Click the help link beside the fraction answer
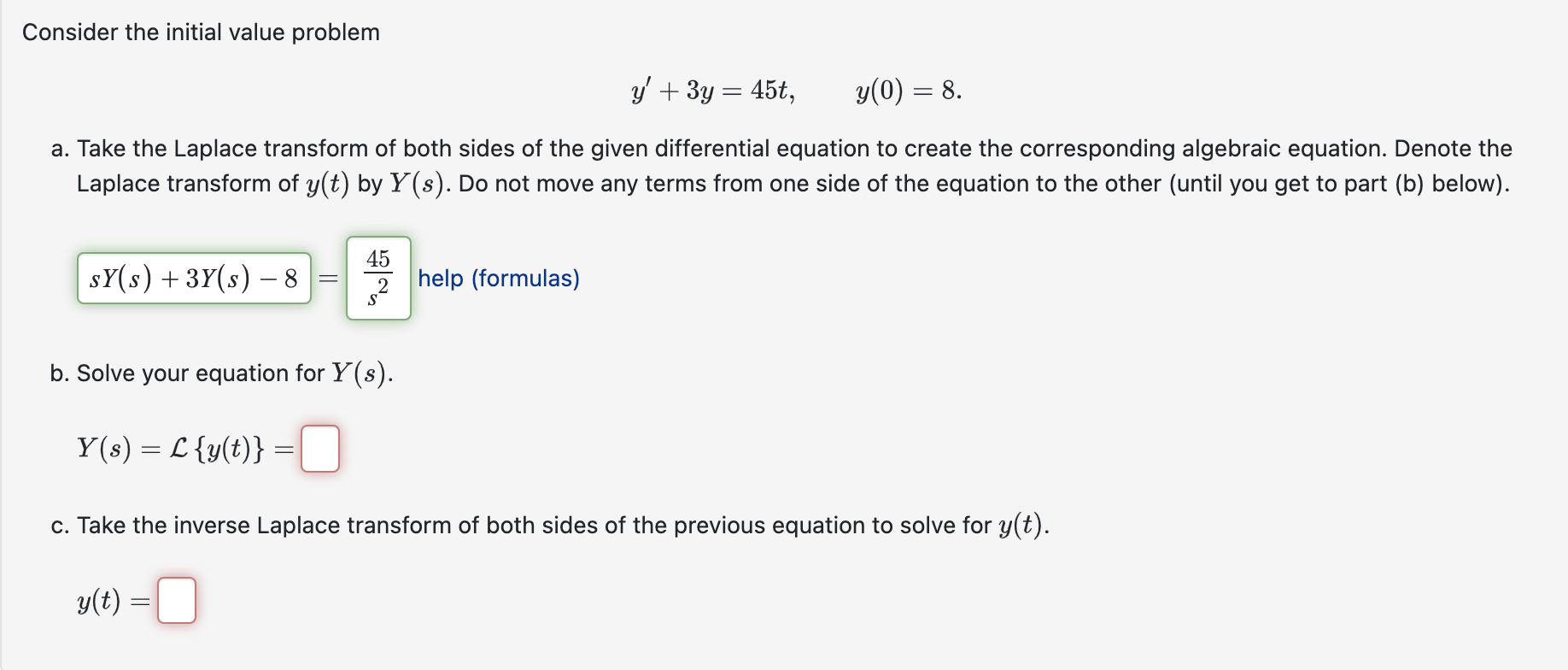The image size is (1568, 670). tap(500, 278)
